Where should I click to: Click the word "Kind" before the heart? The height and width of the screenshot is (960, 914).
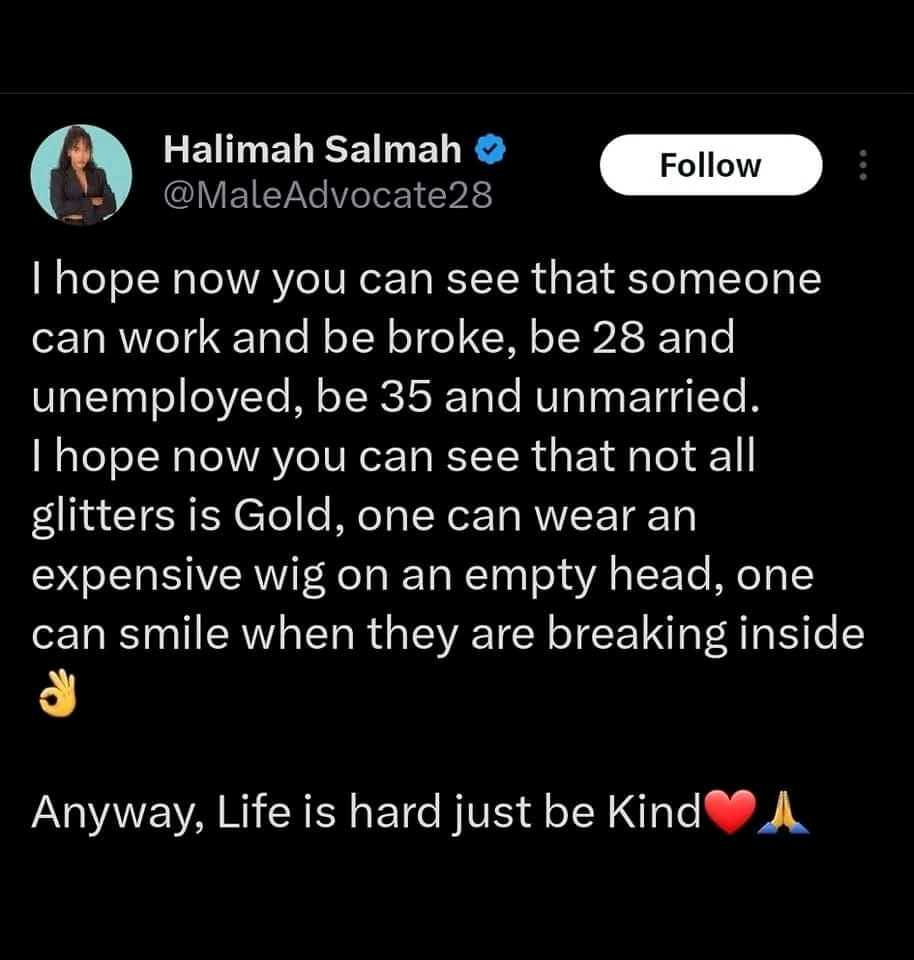pos(654,812)
